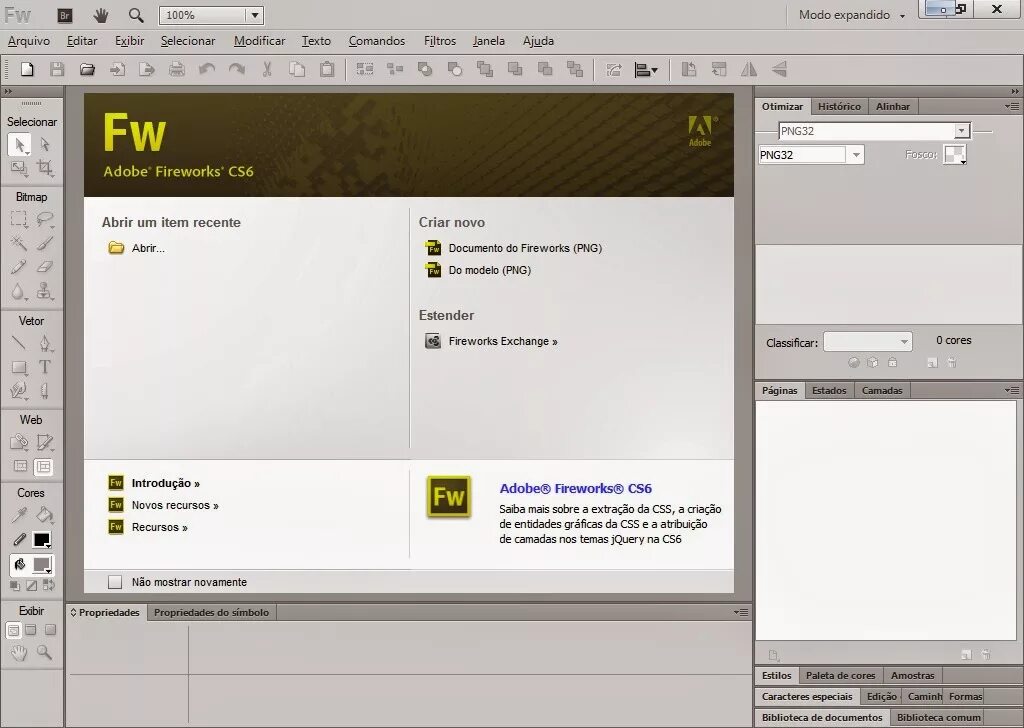
Task: Select the Line tool
Action: coord(19,343)
